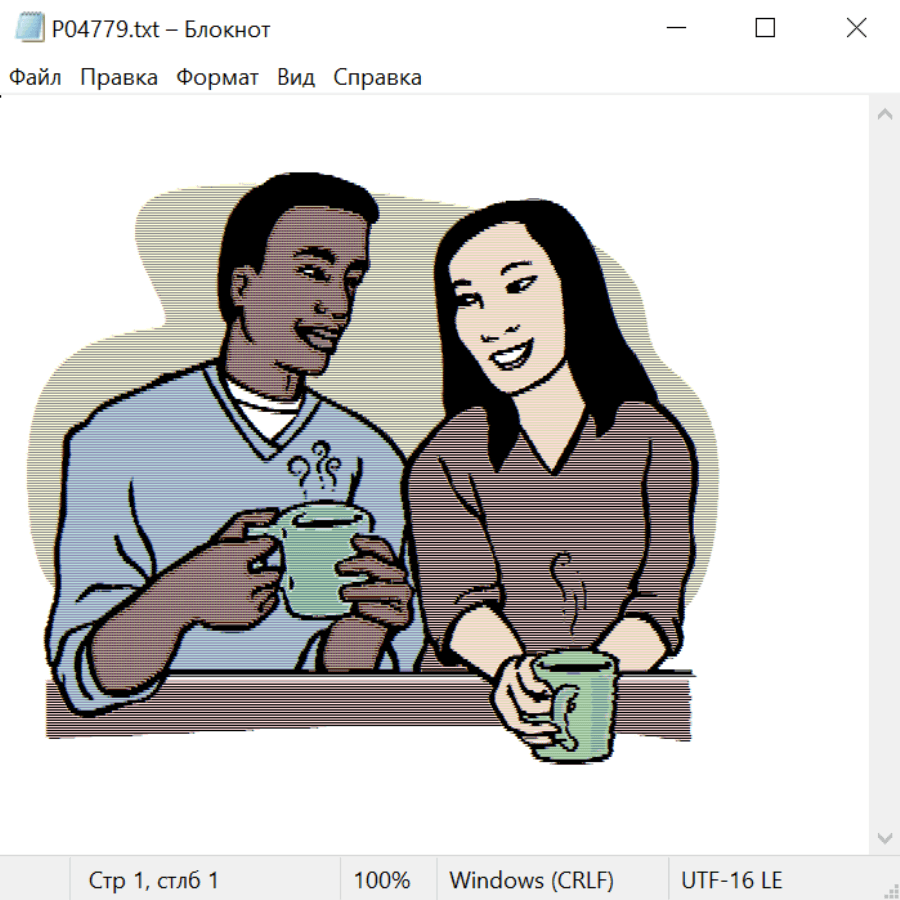Open the Формат menu
Image resolution: width=900 pixels, height=900 pixels.
(x=217, y=78)
